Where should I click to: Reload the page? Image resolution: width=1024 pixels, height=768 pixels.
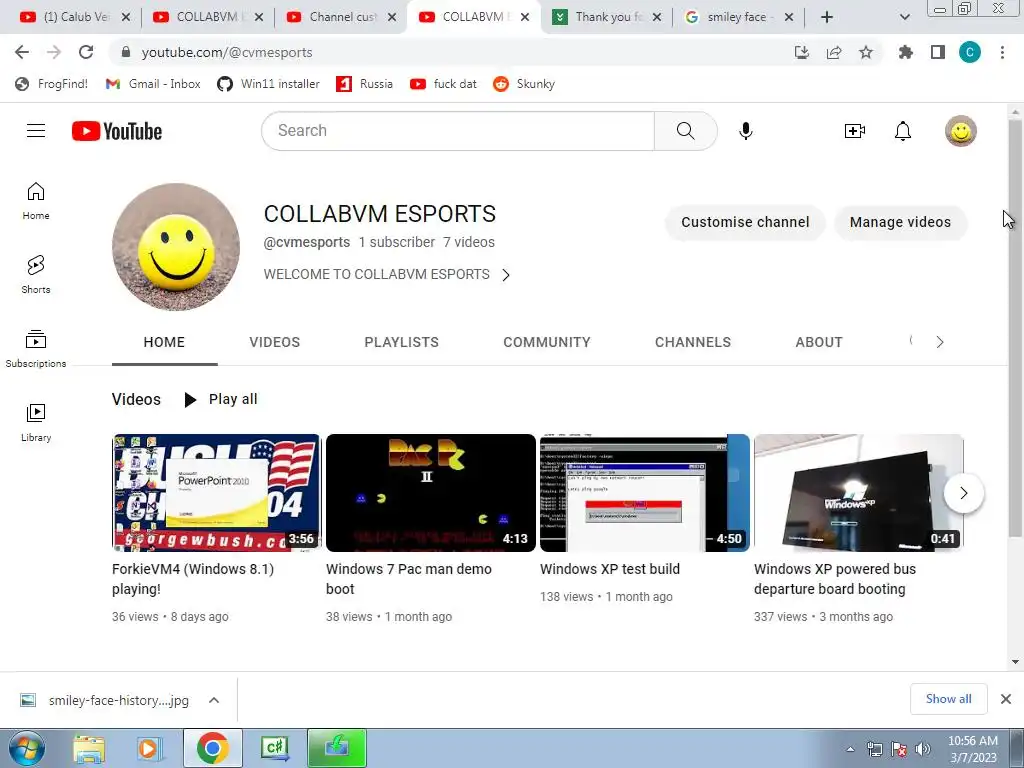[86, 52]
